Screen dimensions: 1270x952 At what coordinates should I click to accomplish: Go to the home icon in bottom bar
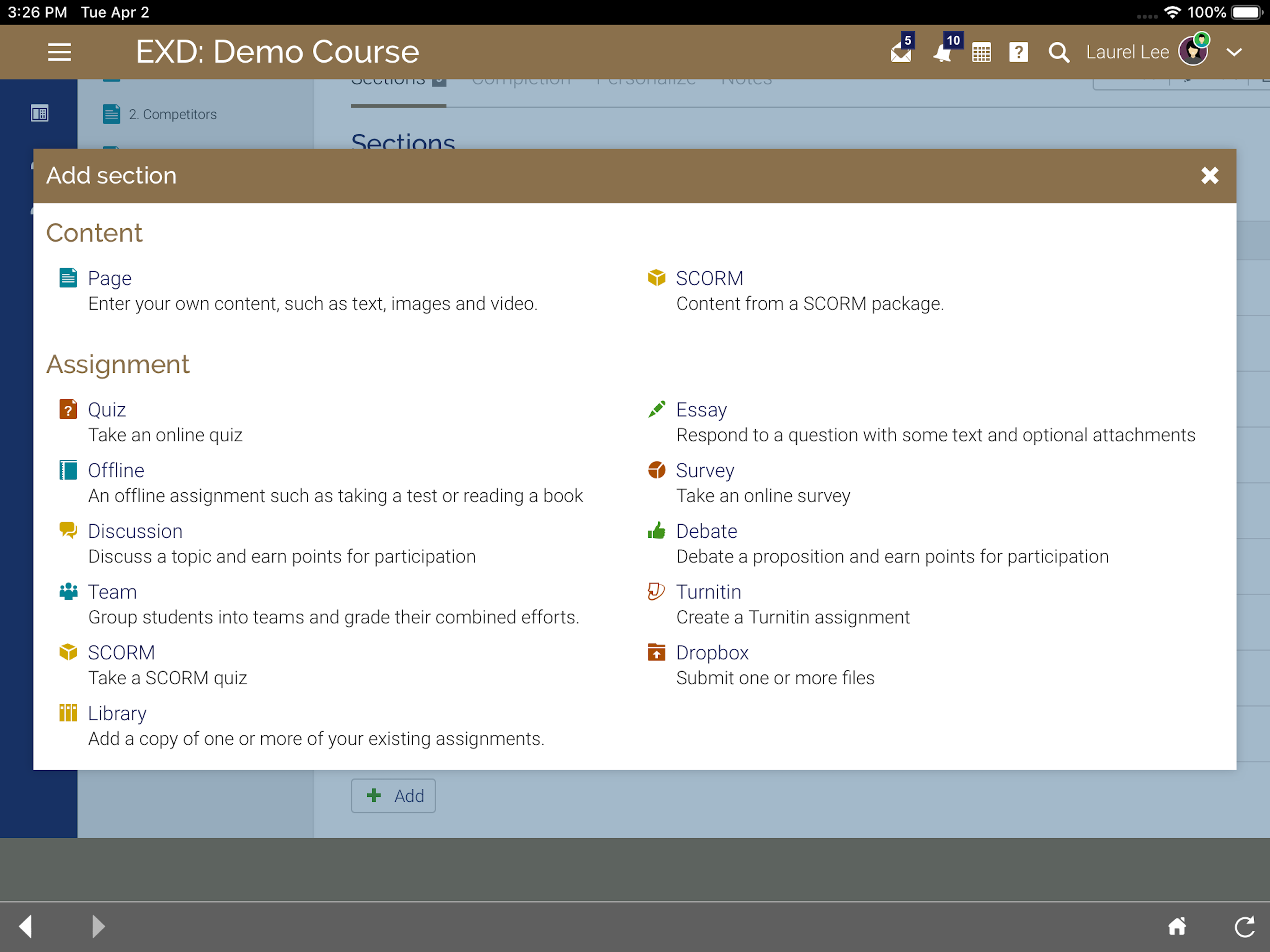pos(1177,926)
